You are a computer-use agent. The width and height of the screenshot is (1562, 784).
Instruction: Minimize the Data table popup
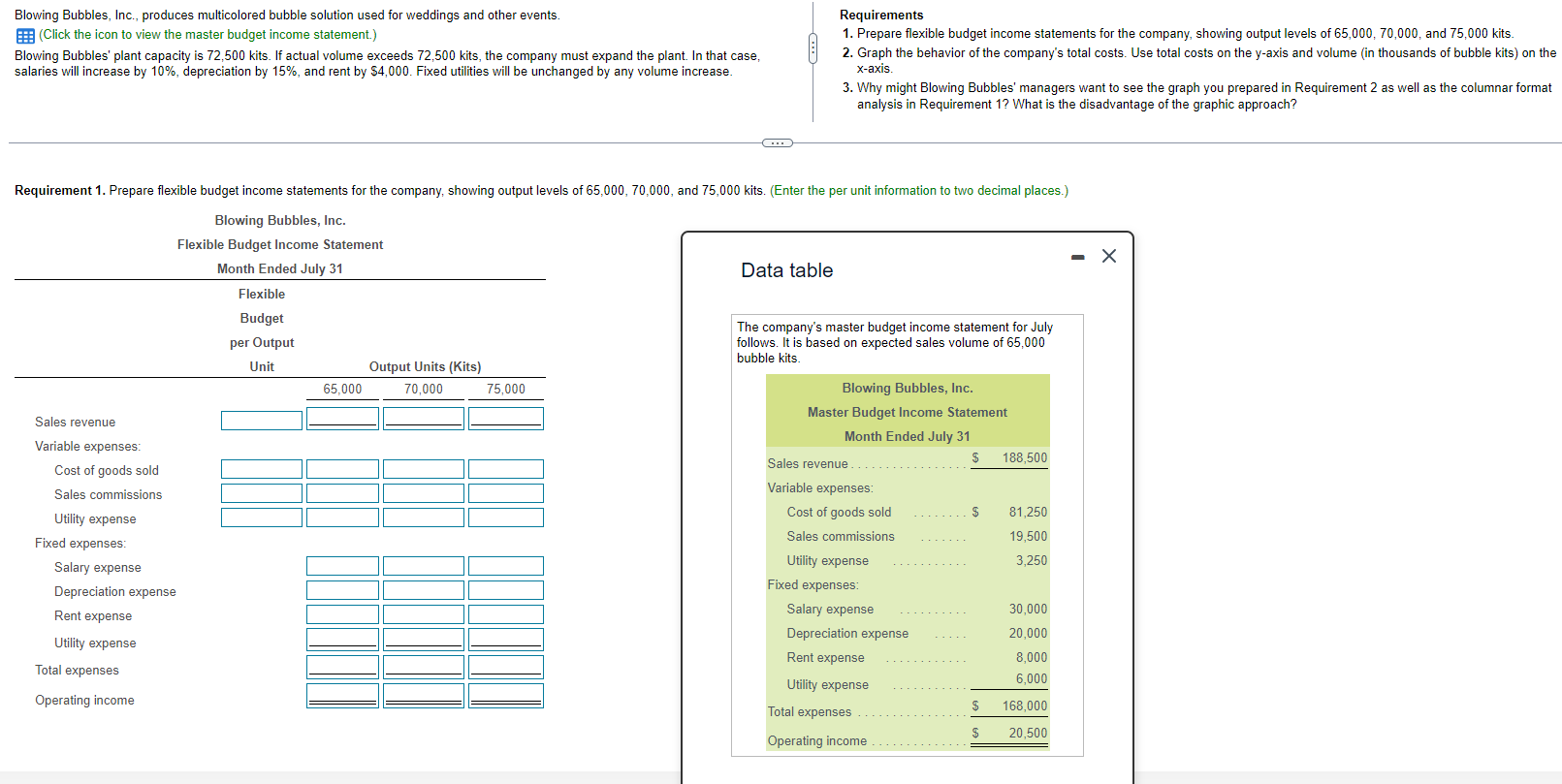point(1077,257)
